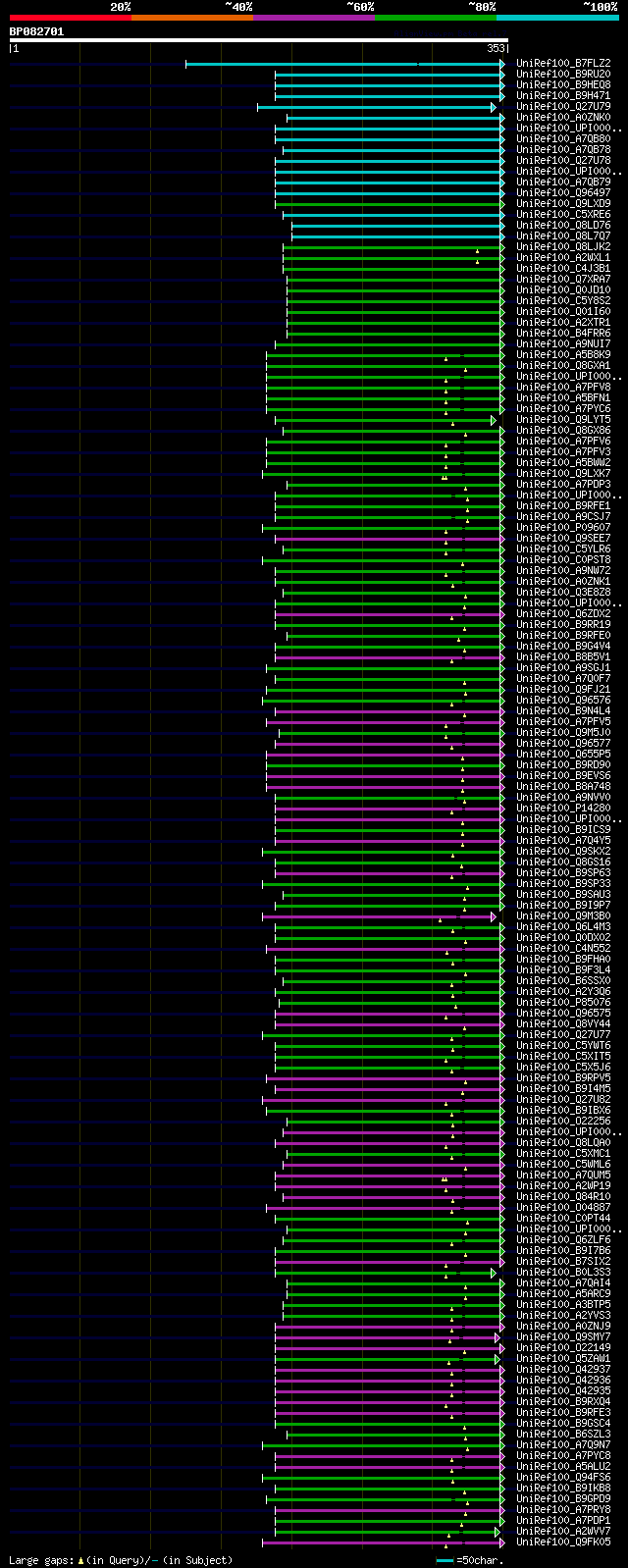Click the purple ~60% legend color bar
Image resolution: width=628 pixels, height=1568 pixels.
click(313, 18)
